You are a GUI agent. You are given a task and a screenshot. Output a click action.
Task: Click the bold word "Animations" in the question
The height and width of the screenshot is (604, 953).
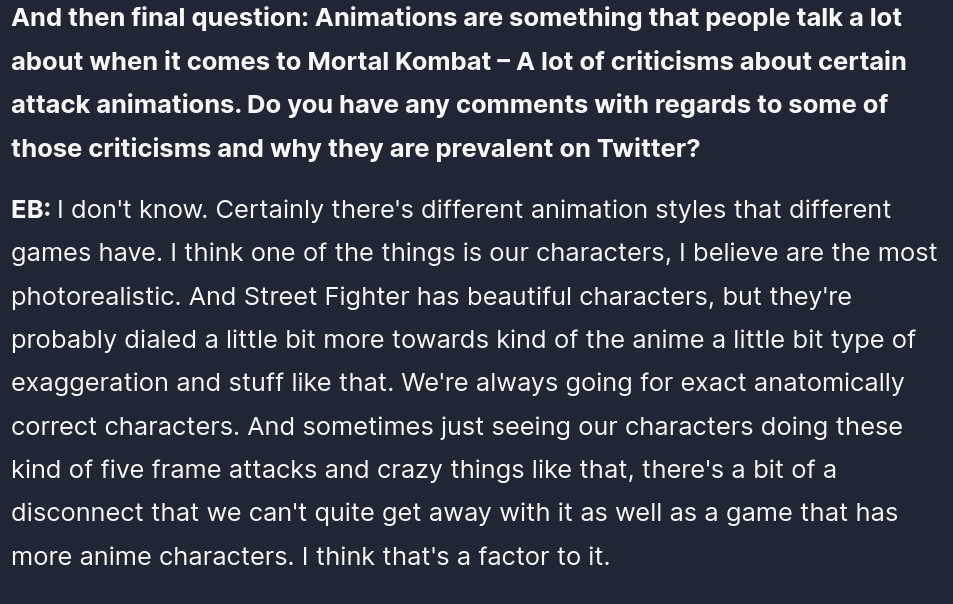tap(386, 18)
